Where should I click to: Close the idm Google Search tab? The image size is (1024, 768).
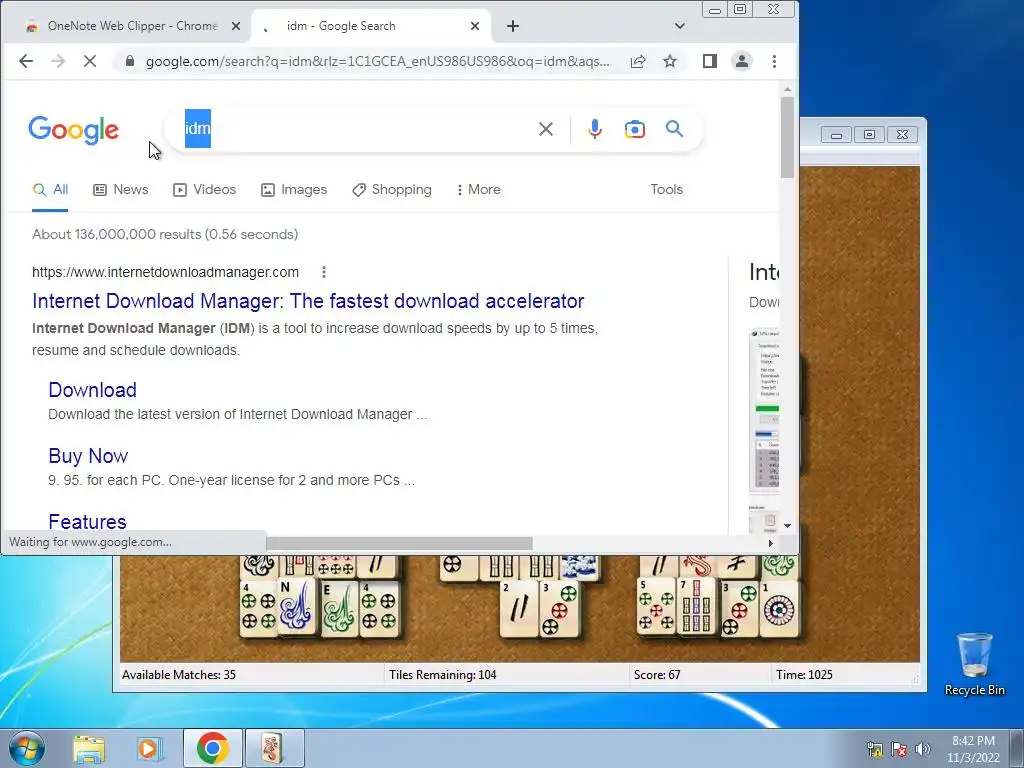click(475, 26)
